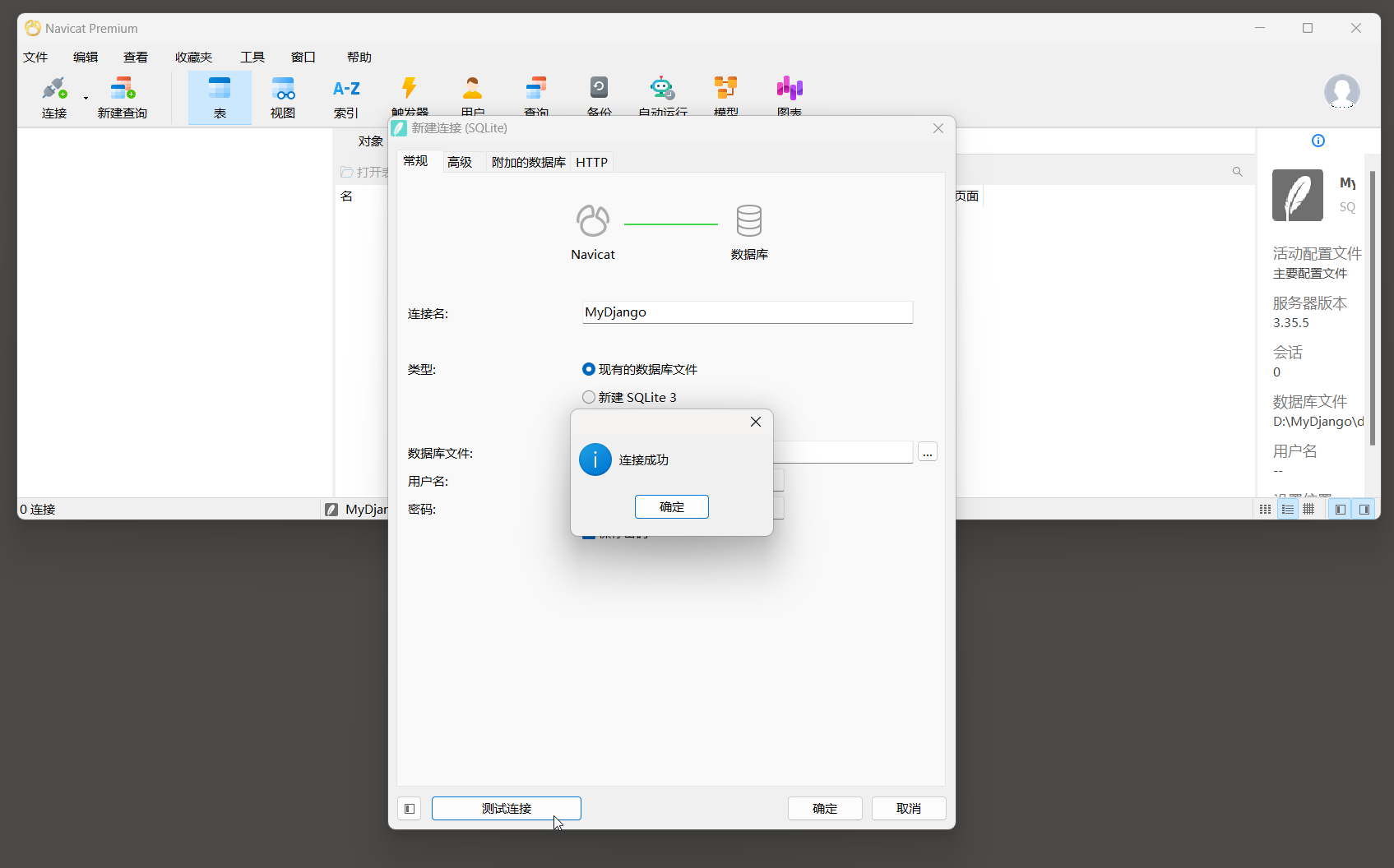This screenshot has width=1394, height=868.
Task: Toggle side panel button in connection dialog
Action: point(410,809)
